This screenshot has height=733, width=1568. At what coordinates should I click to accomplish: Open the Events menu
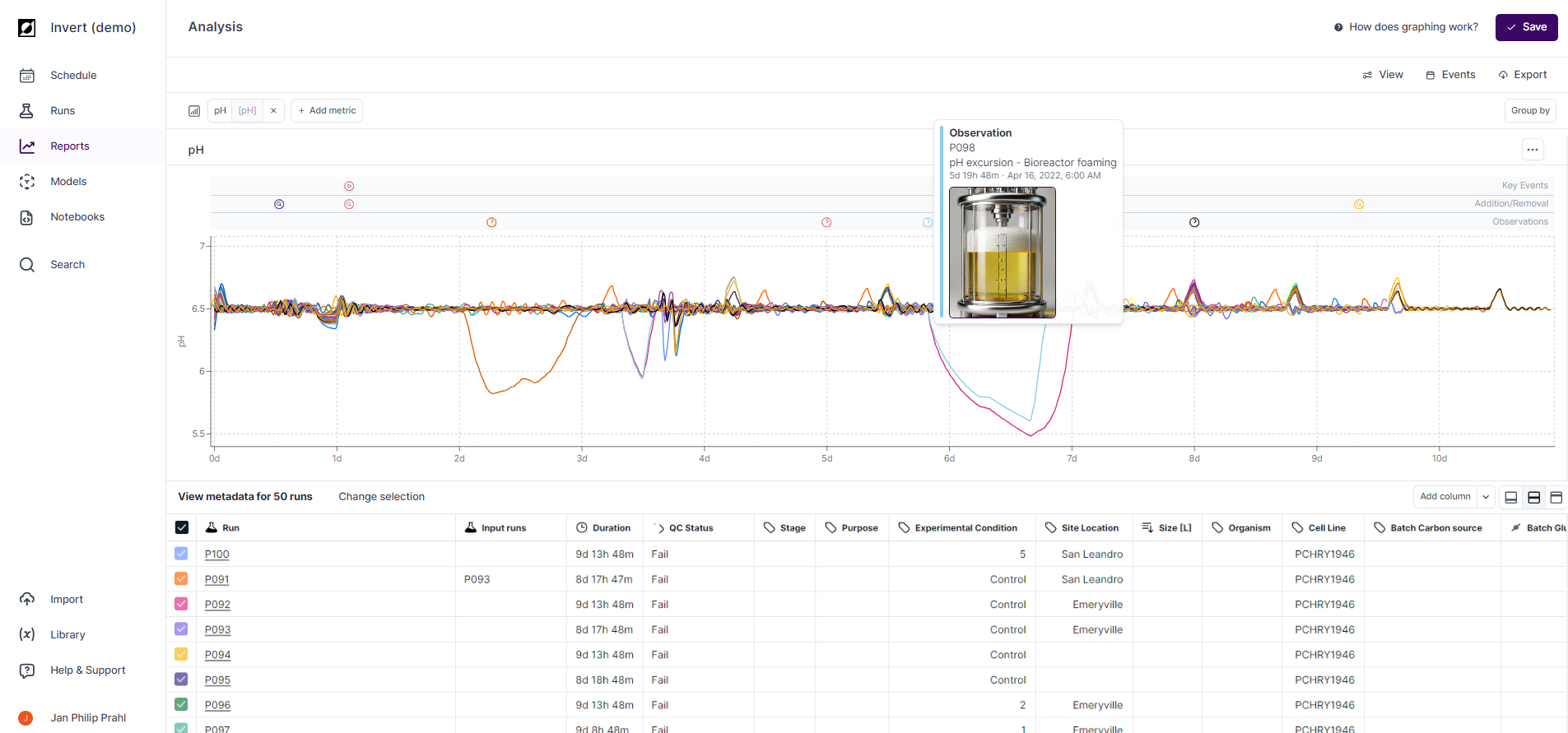pyautogui.click(x=1450, y=75)
